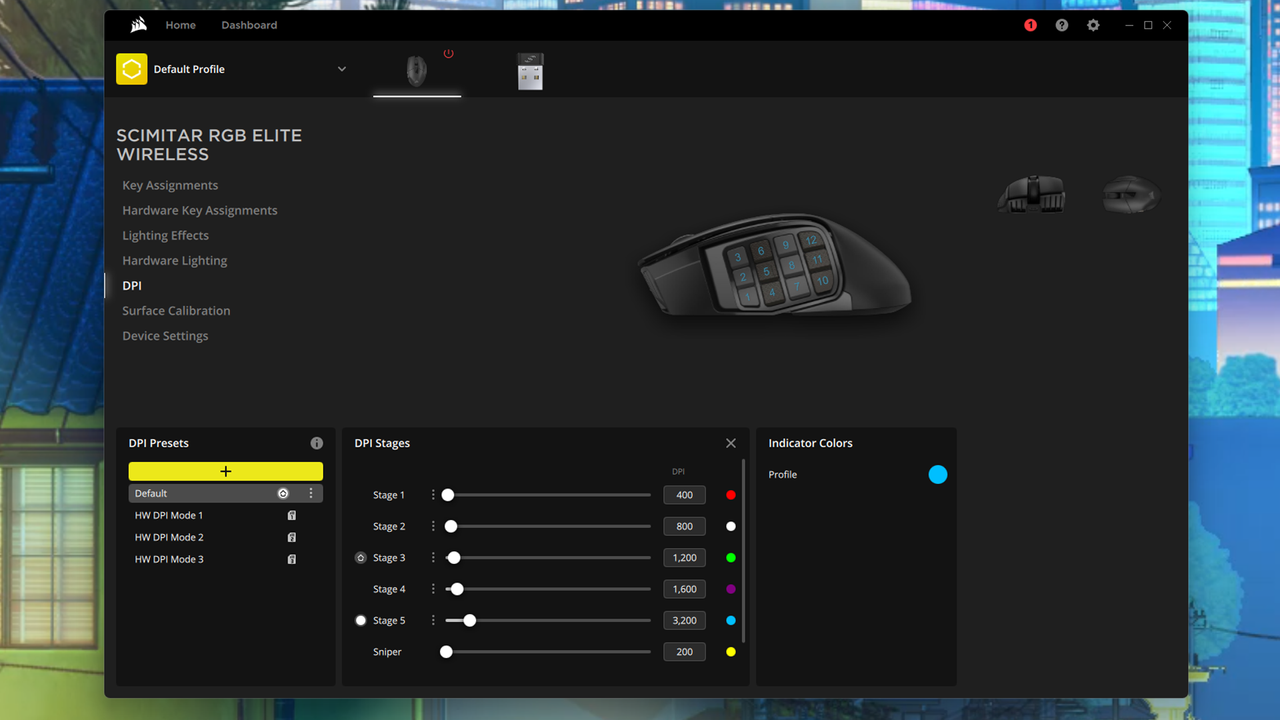Change the Stage 4 purple color swatch
Viewport: 1280px width, 720px height.
(731, 589)
